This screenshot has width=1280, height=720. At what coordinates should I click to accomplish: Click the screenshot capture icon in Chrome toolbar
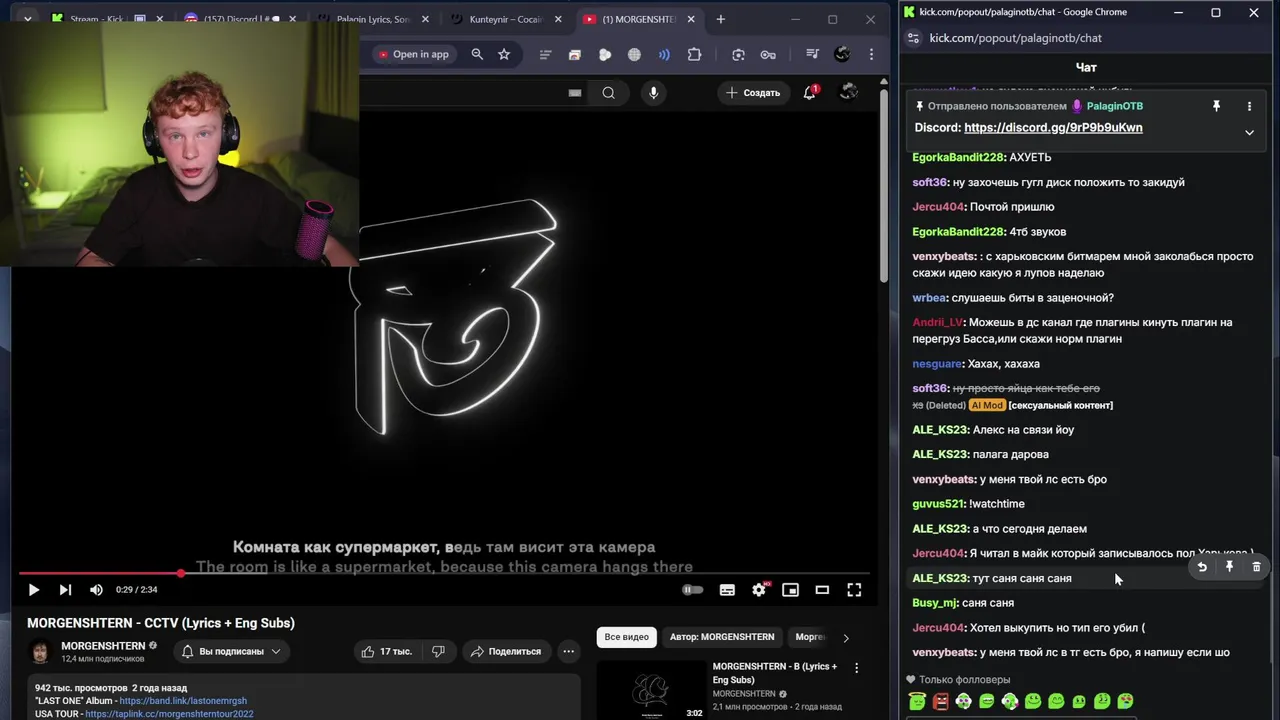point(738,55)
